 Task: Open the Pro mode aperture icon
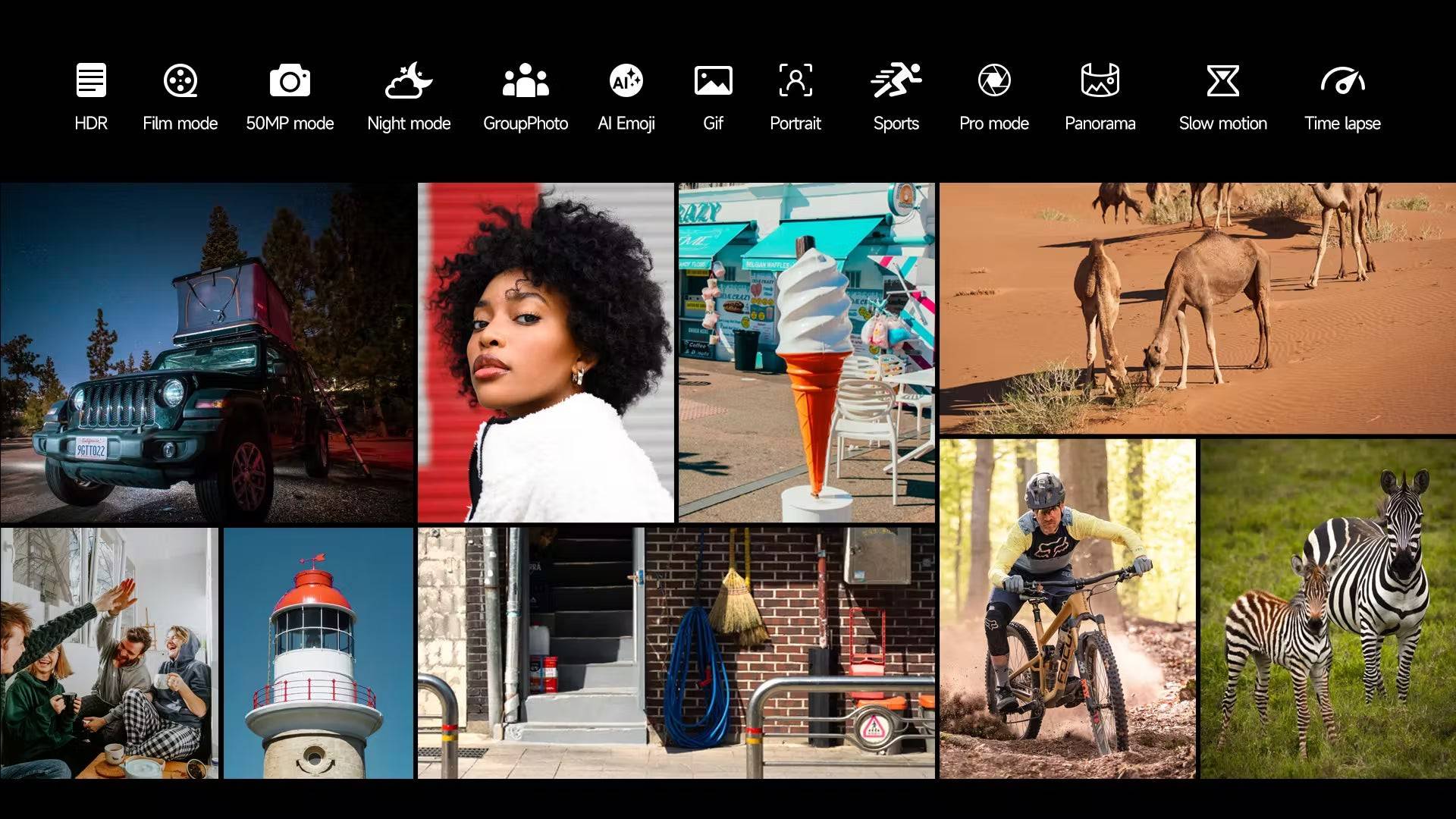click(x=993, y=80)
